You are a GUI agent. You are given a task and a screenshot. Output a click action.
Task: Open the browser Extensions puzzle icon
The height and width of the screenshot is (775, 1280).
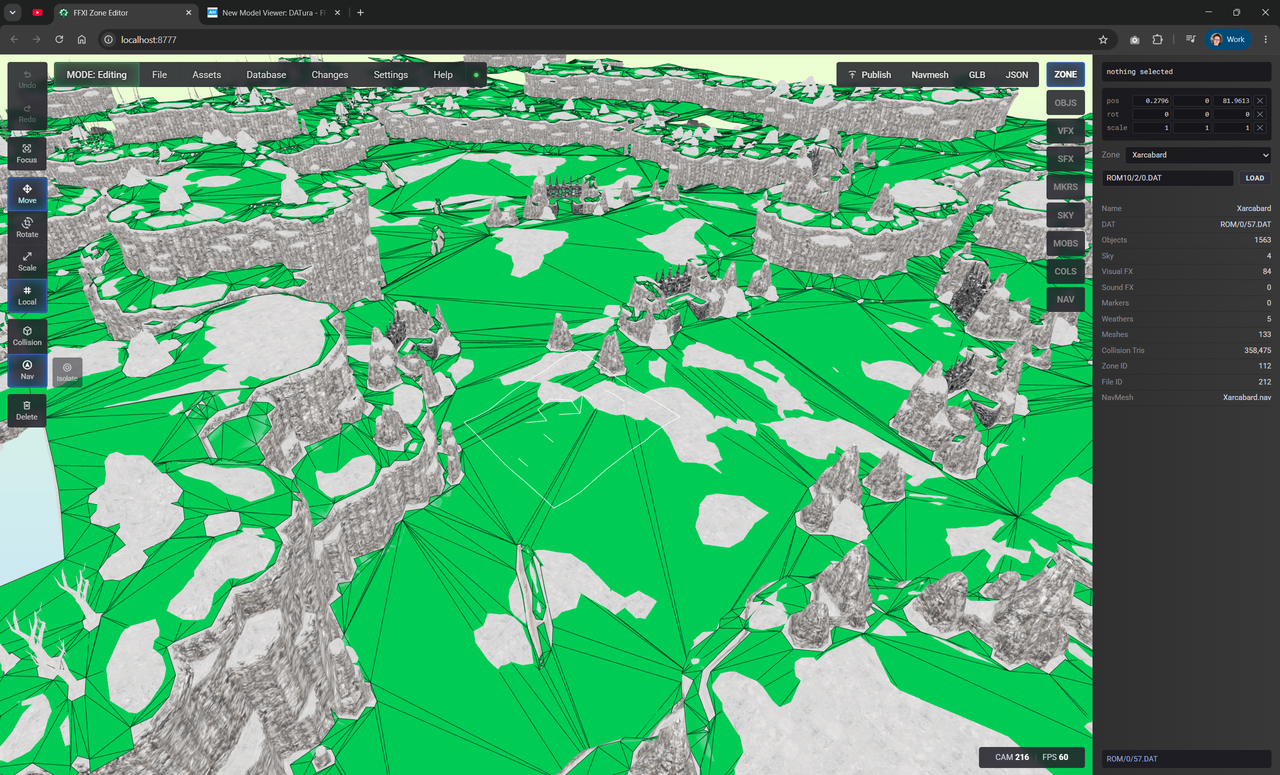click(x=1158, y=39)
